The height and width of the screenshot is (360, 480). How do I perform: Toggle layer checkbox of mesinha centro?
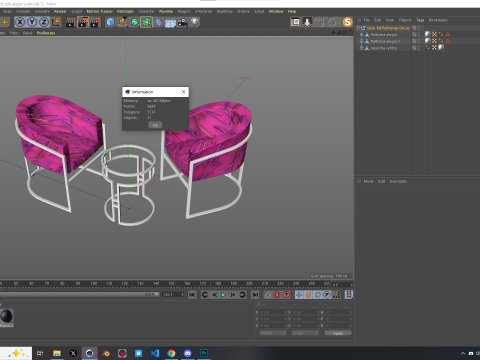click(x=414, y=48)
